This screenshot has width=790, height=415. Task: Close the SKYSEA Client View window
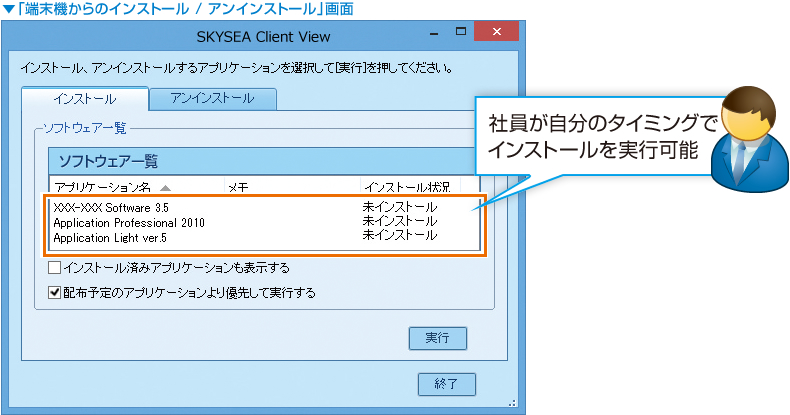pyautogui.click(x=496, y=32)
